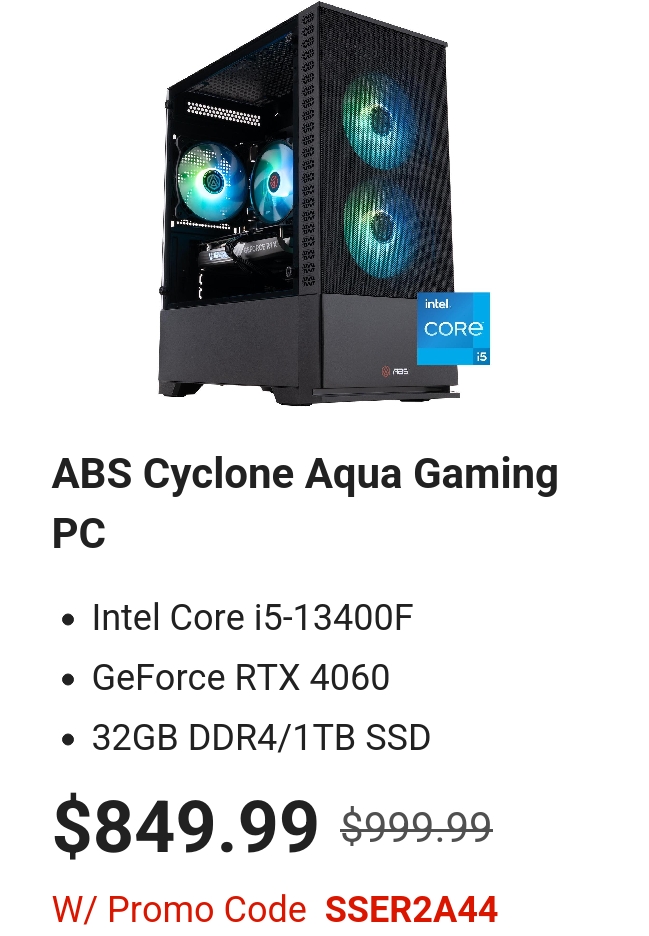Click the left CPU cooler fan
This screenshot has width=649, height=936.
pyautogui.click(x=211, y=178)
